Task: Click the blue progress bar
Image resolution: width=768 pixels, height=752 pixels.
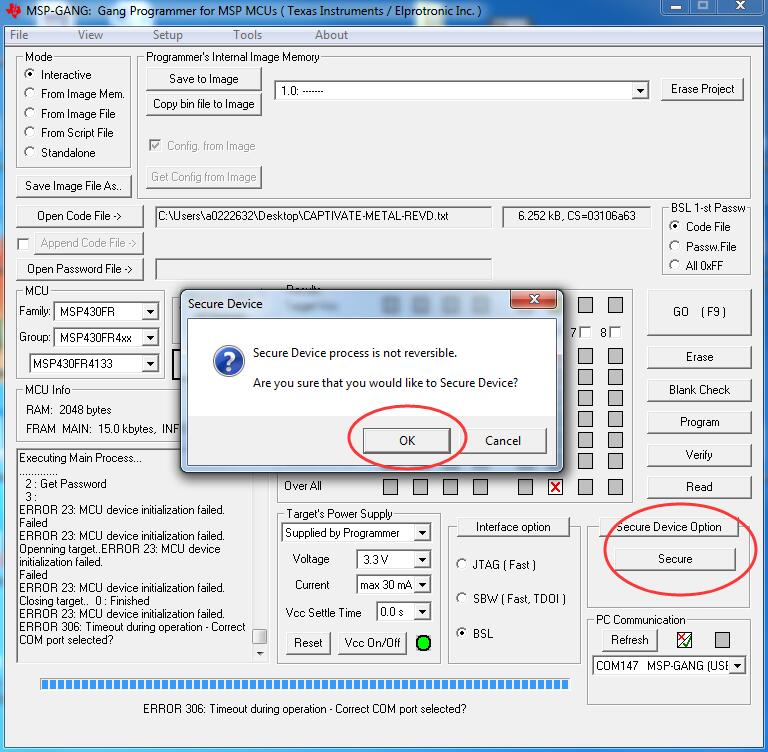Action: pos(305,684)
